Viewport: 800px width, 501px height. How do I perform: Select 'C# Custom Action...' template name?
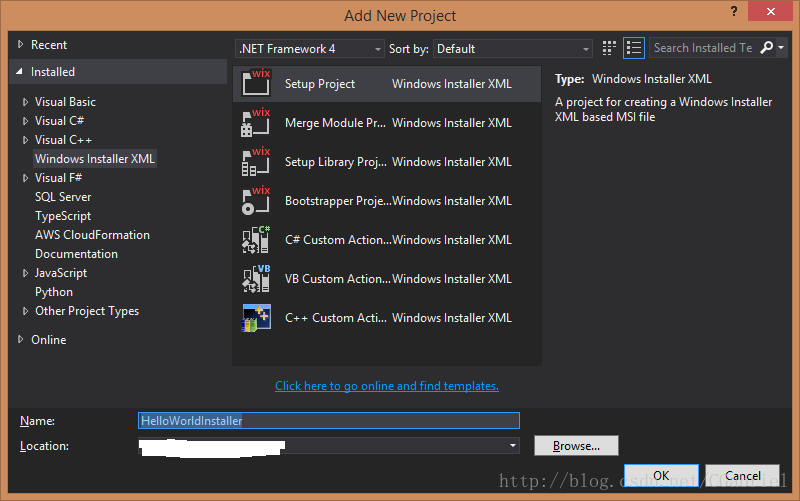pyautogui.click(x=338, y=240)
